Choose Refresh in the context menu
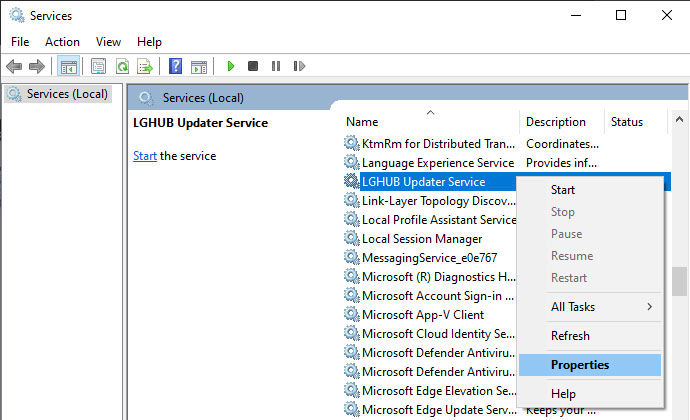This screenshot has height=420, width=690. [x=590, y=336]
